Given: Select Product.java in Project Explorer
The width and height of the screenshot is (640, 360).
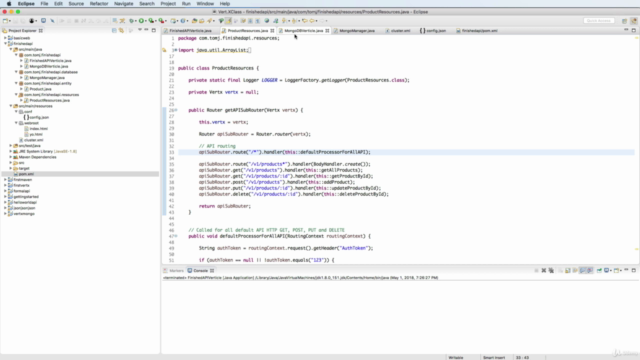Looking at the screenshot, I should pyautogui.click(x=40, y=89).
